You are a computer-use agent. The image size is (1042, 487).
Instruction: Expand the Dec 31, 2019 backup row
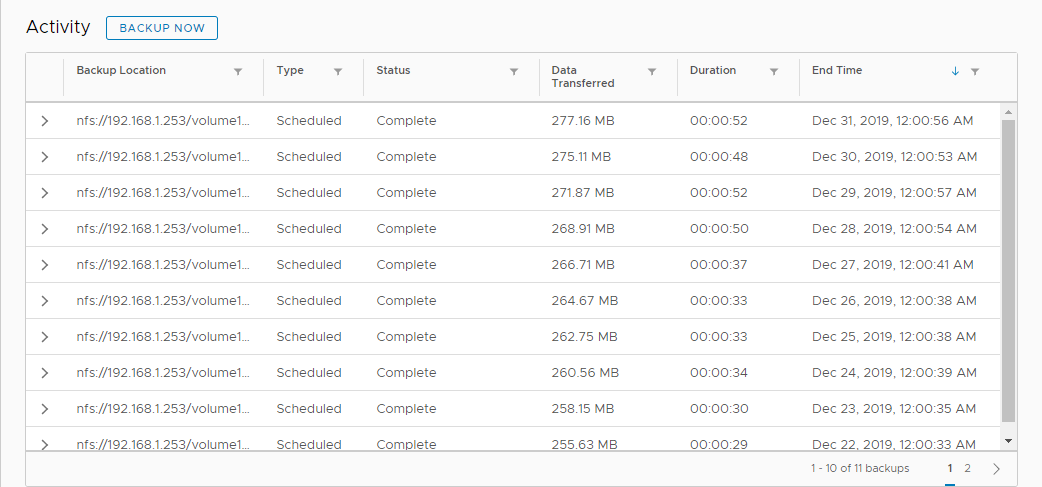(x=44, y=121)
